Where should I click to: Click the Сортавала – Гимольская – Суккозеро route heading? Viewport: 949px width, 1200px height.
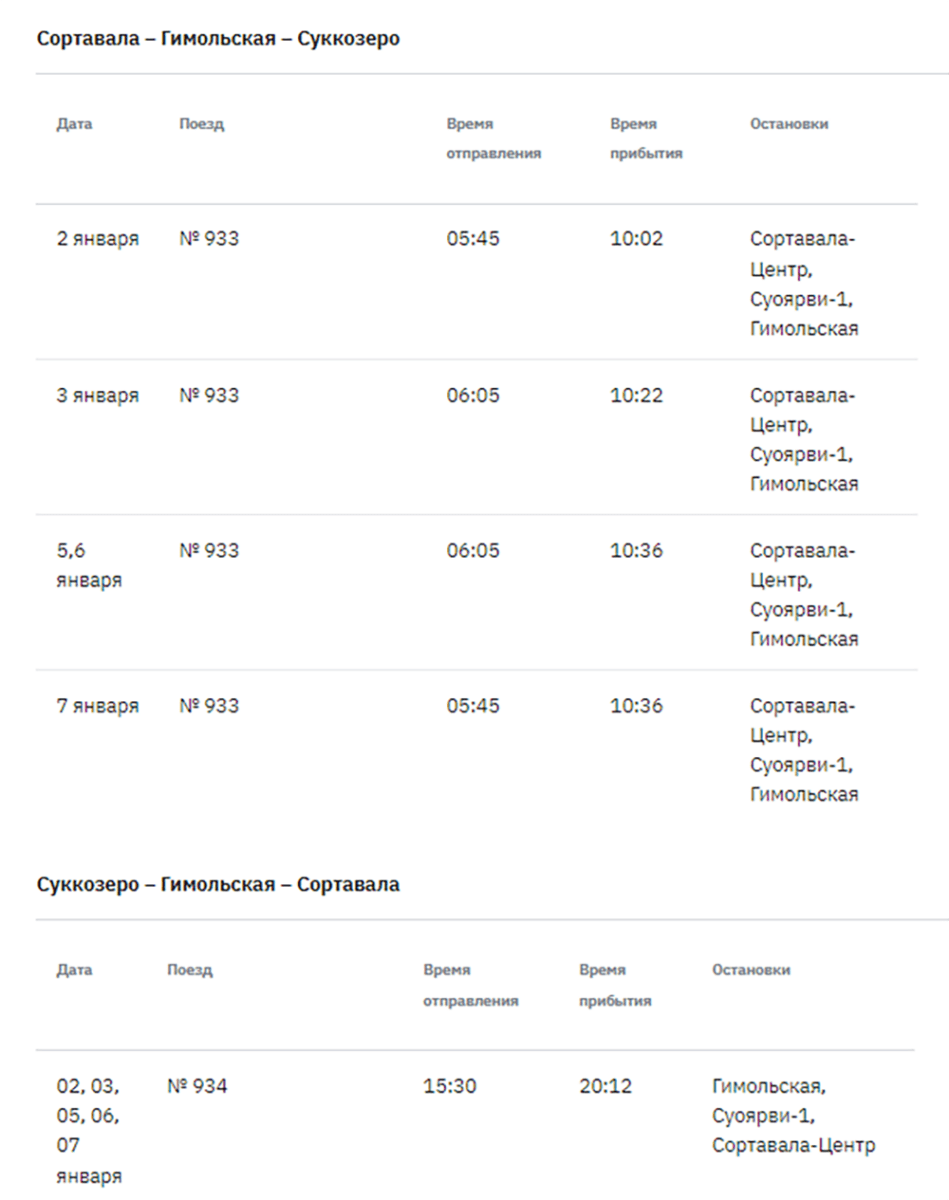pyautogui.click(x=218, y=39)
